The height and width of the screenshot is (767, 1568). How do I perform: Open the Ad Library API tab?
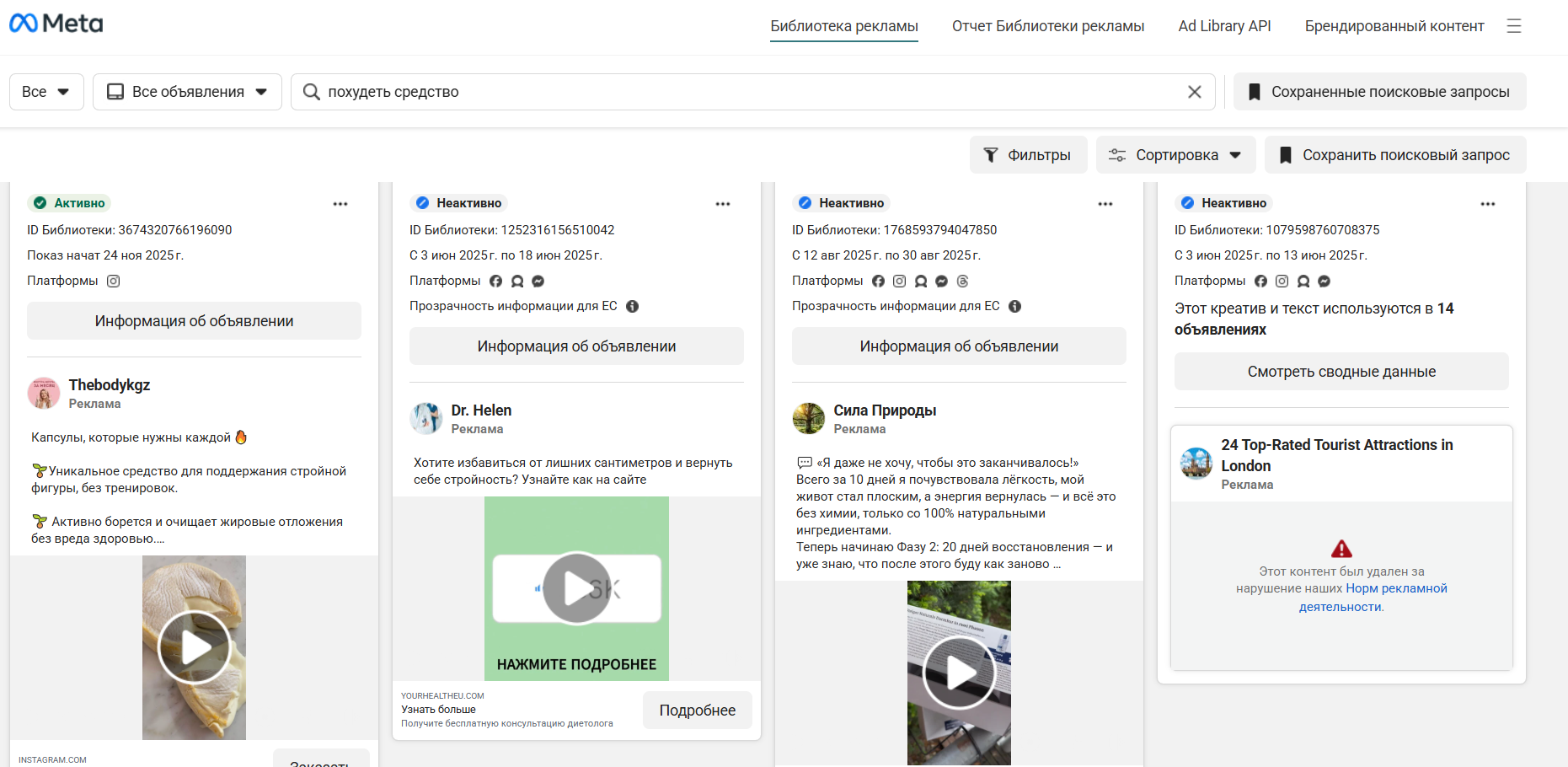click(1224, 26)
